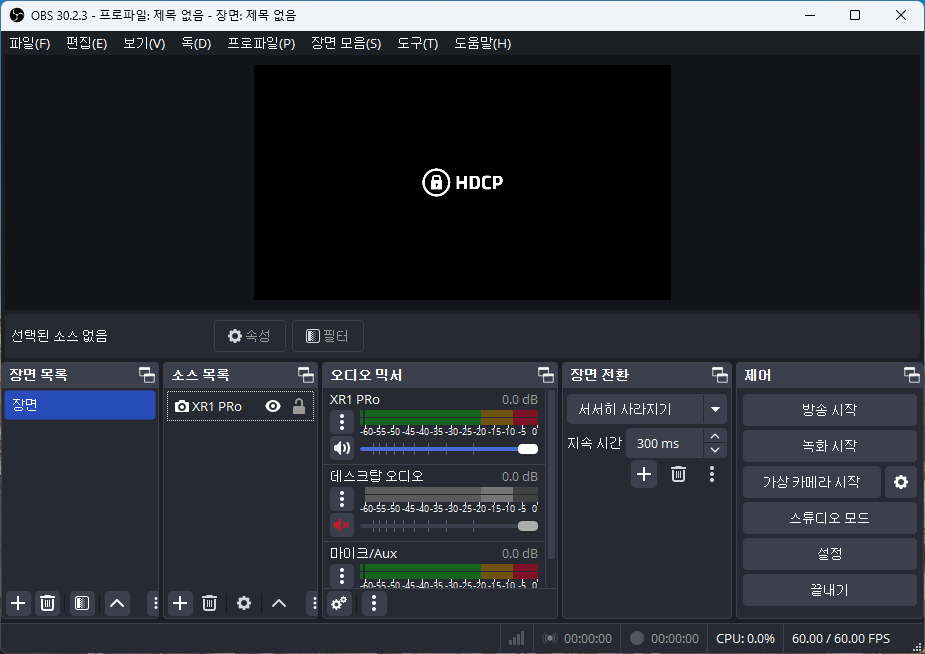
Task: Select 장면 in the scene list
Action: (80, 407)
